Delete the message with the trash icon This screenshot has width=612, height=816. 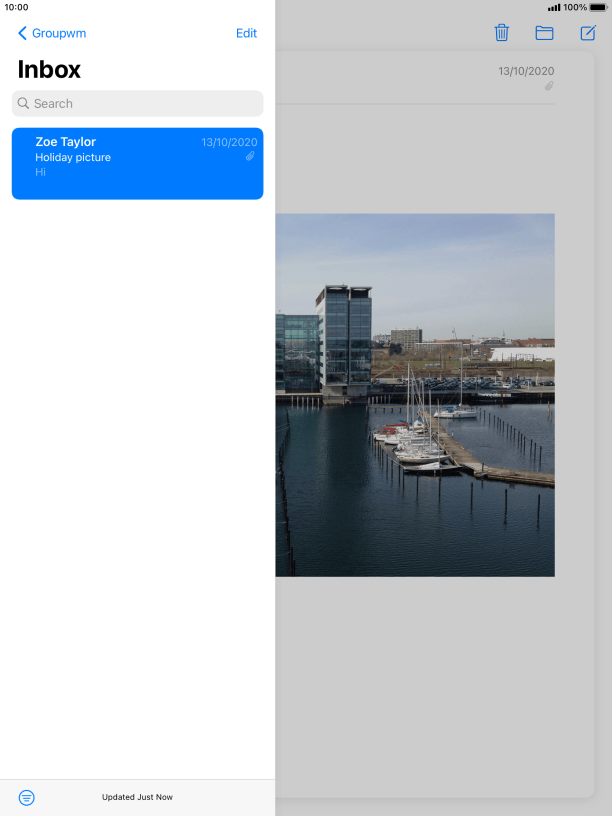click(x=502, y=33)
